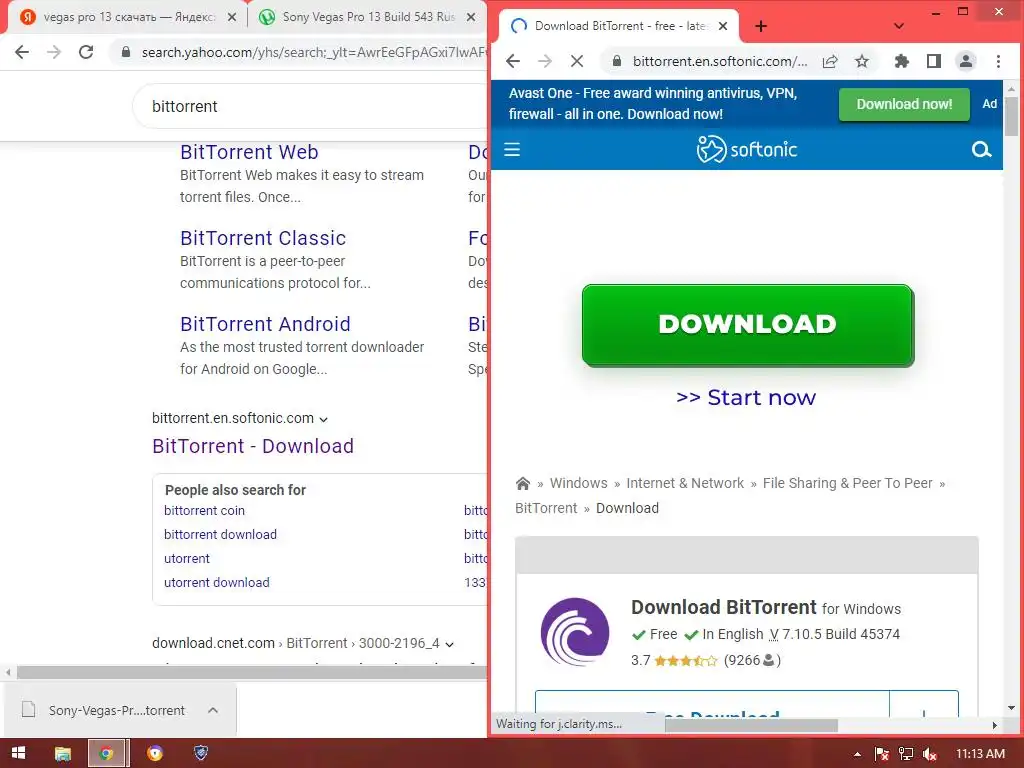Search for bittorrent download suggestion
1024x768 pixels.
coord(221,534)
